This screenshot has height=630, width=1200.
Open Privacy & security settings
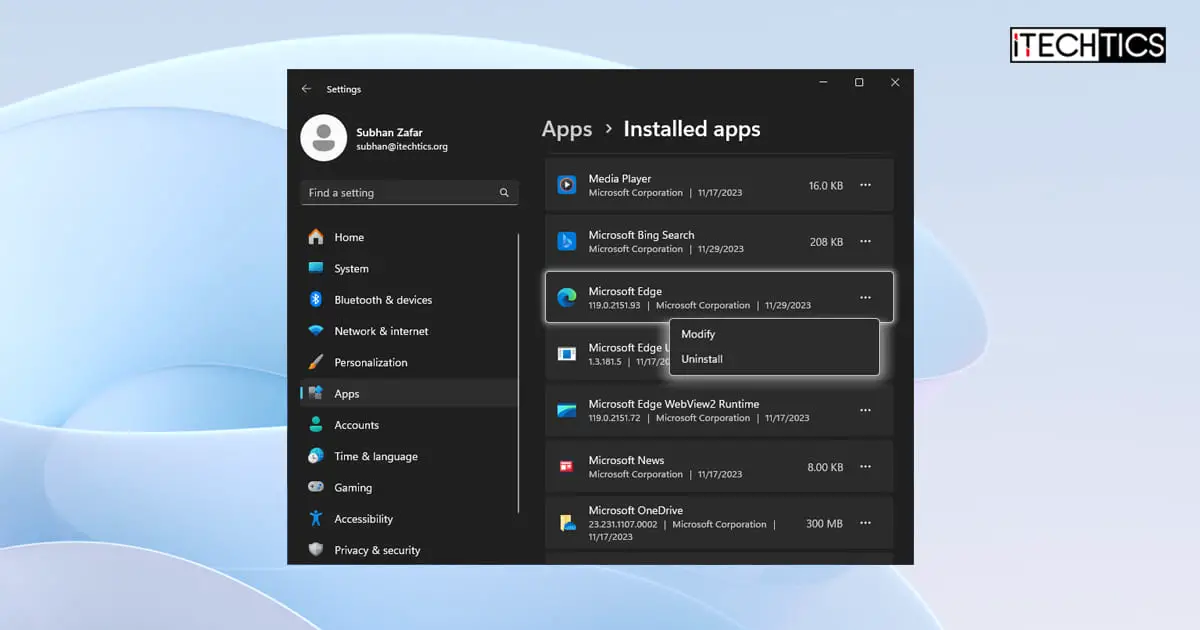pos(409,550)
